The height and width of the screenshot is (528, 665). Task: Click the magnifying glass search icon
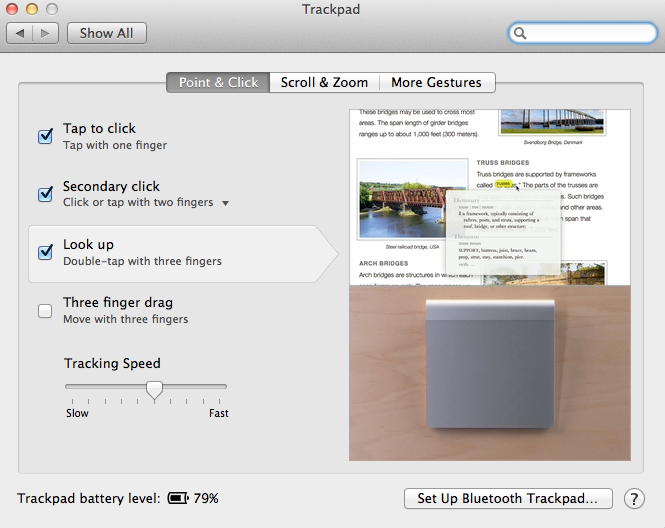tap(520, 33)
